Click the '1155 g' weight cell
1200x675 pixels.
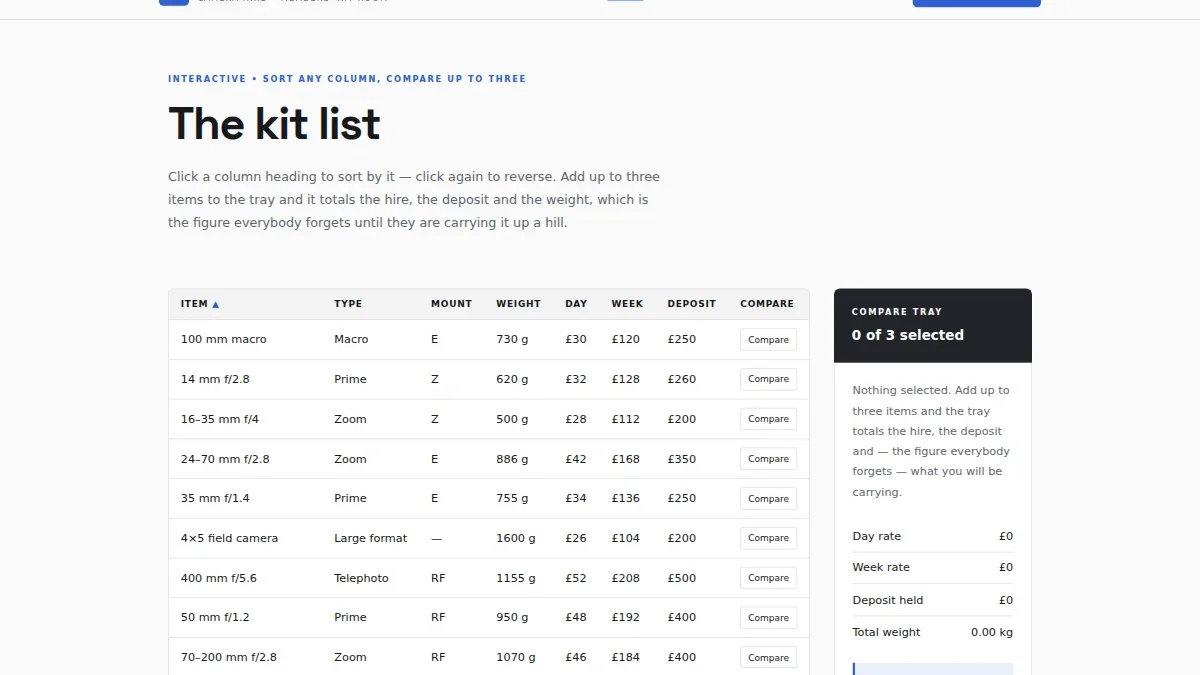[x=516, y=578]
